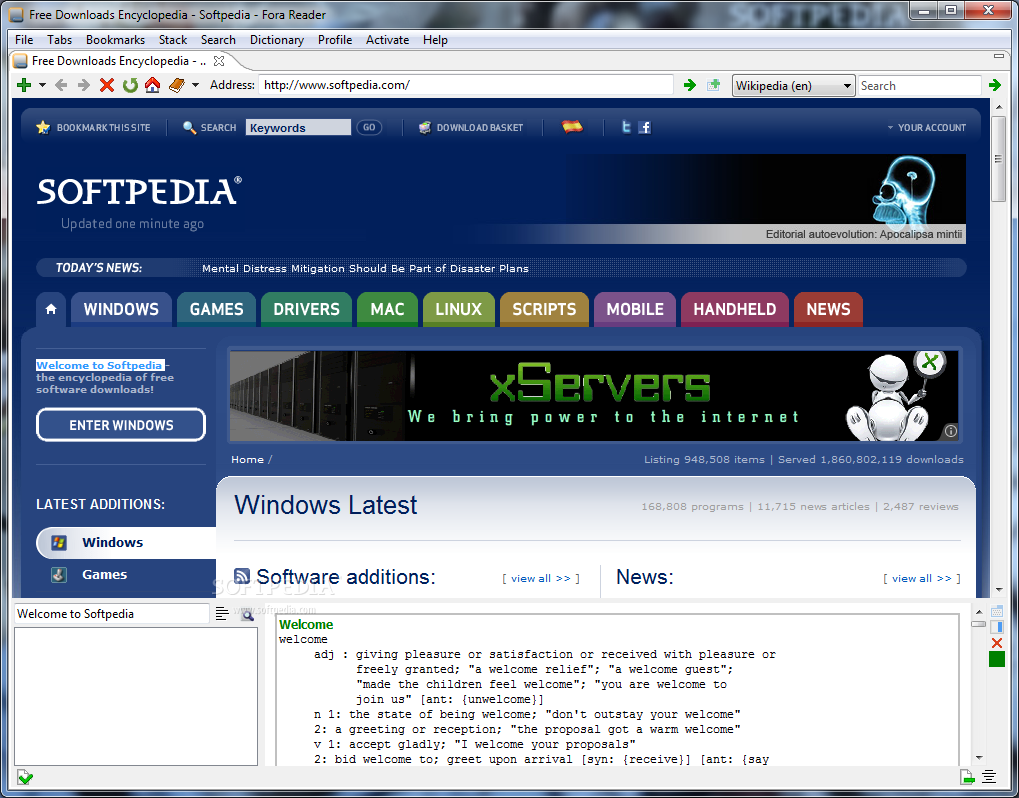Click the green checkmark icon at bottom left
Image resolution: width=1019 pixels, height=798 pixels.
click(25, 777)
